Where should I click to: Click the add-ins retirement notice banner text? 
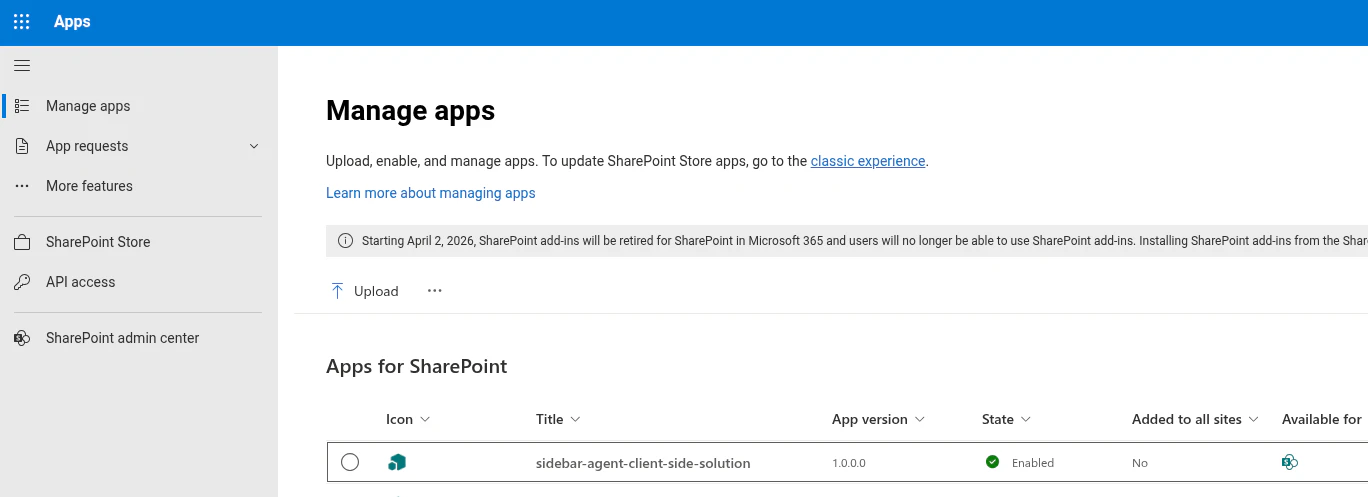coord(864,241)
